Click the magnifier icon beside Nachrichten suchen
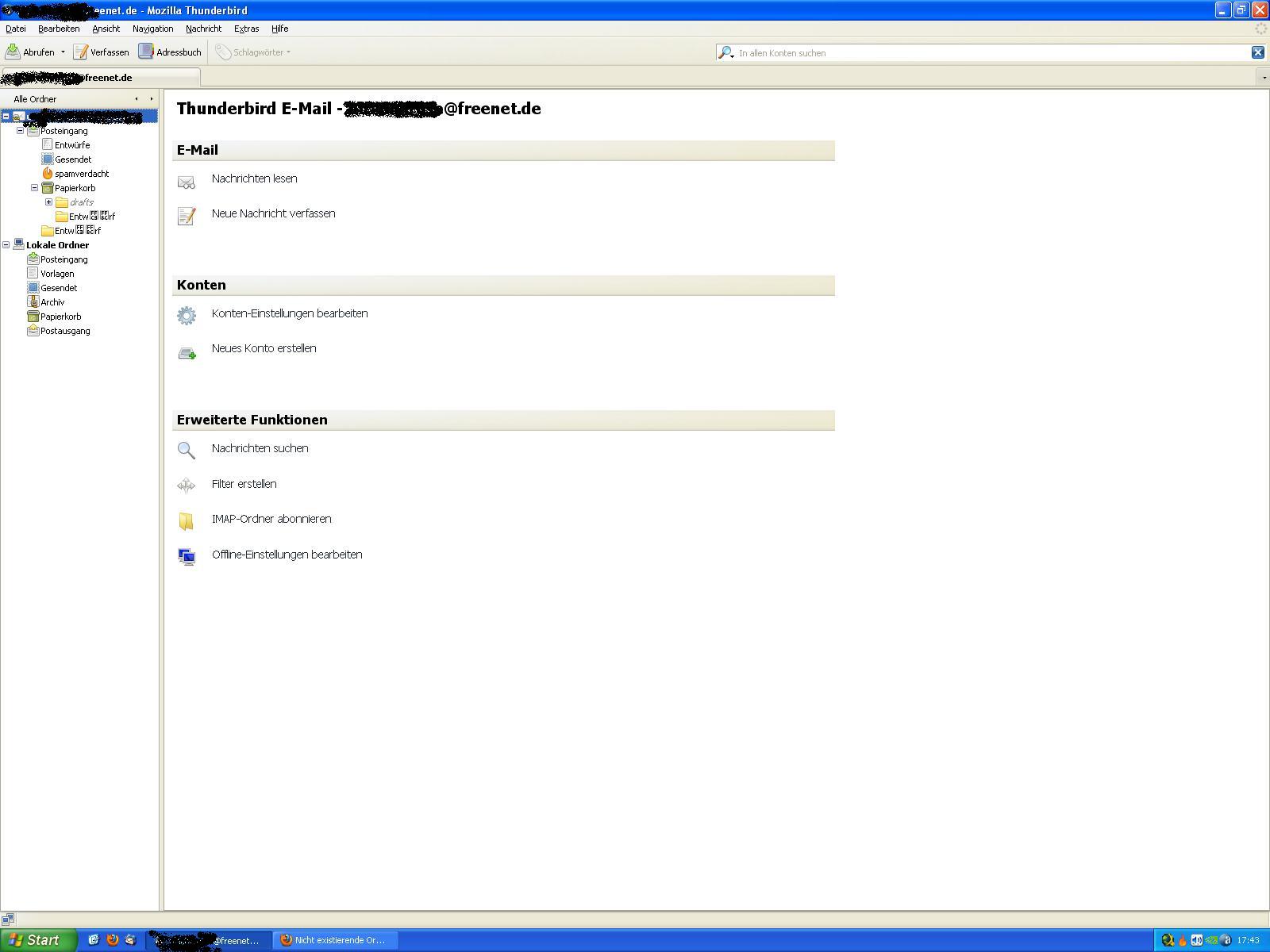This screenshot has height=952, width=1270. tap(187, 451)
